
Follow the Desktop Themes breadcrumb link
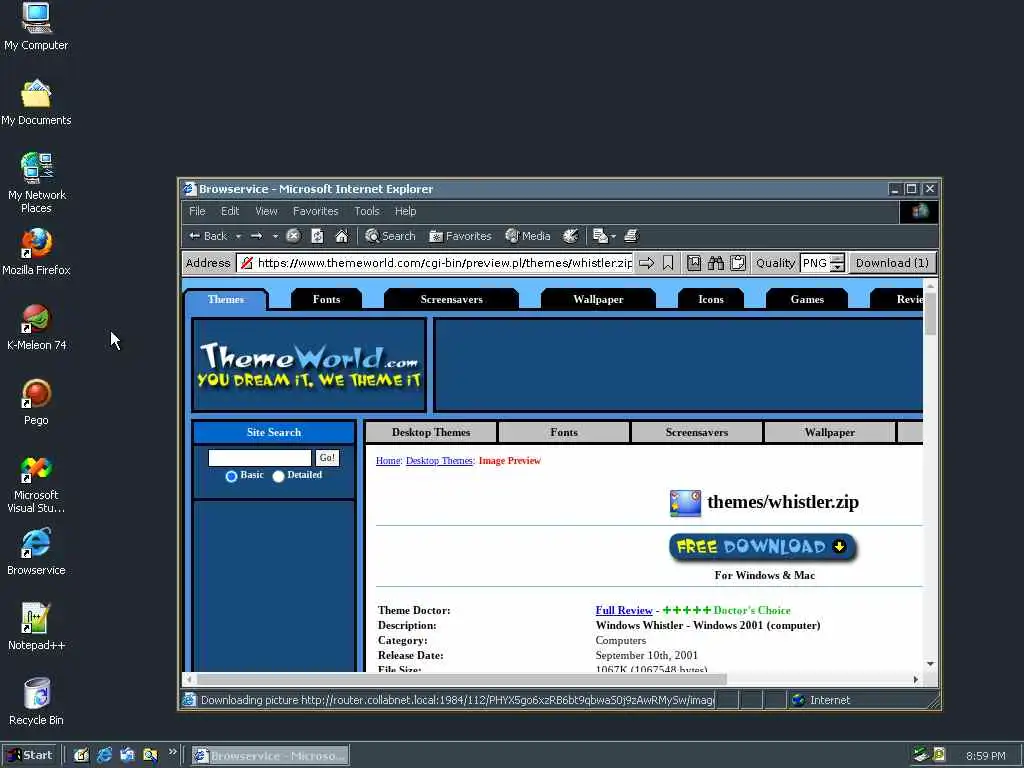pyautogui.click(x=439, y=460)
